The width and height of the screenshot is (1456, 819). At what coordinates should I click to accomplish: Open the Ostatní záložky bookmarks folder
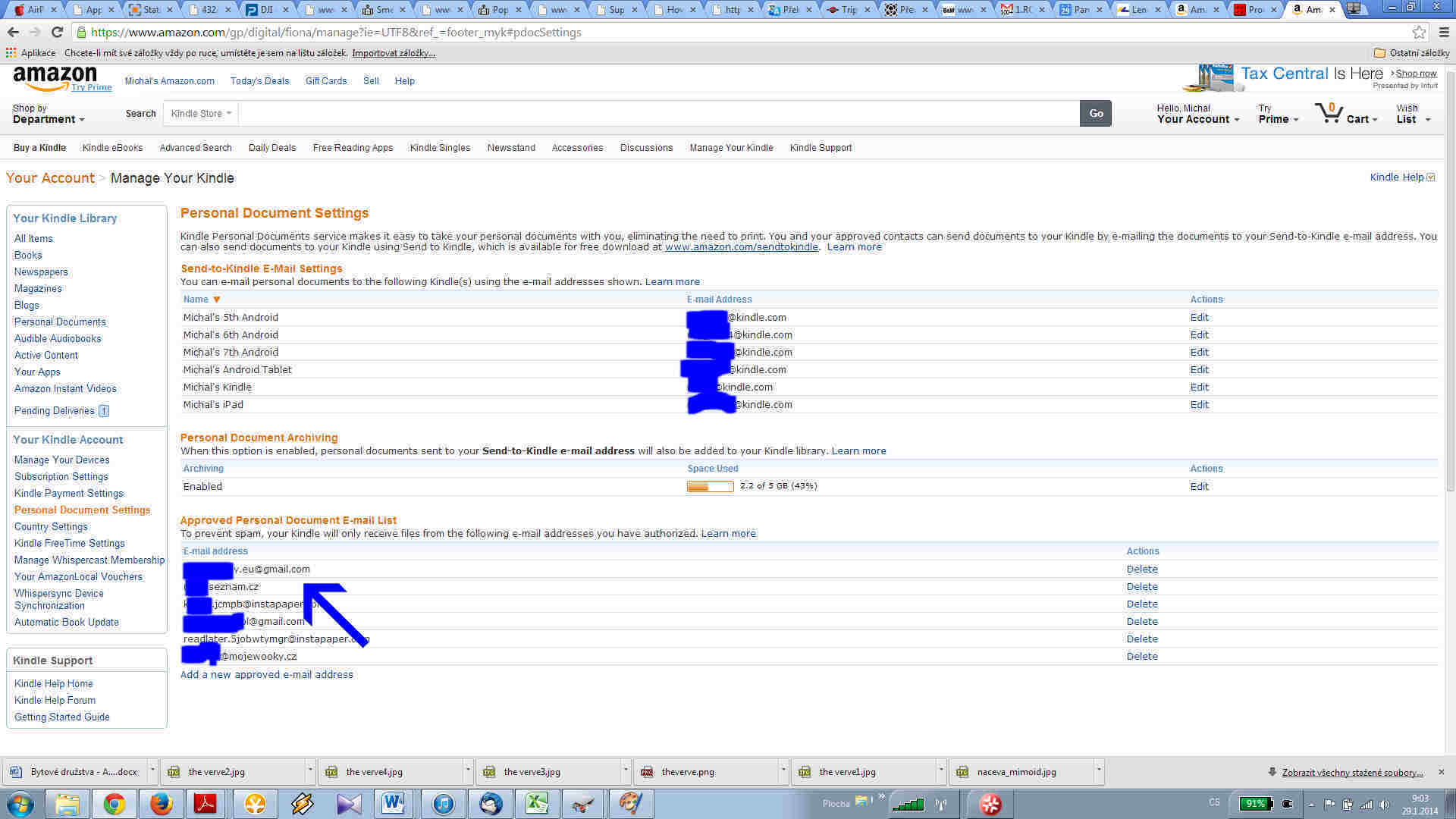click(1412, 53)
